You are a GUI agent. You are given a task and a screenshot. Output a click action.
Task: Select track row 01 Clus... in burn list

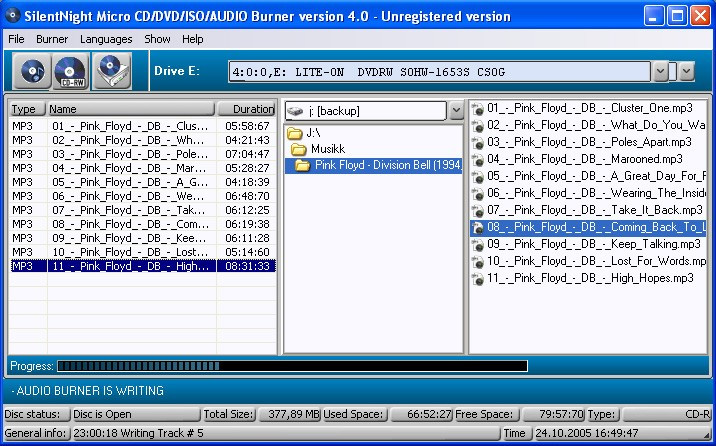tap(143, 126)
